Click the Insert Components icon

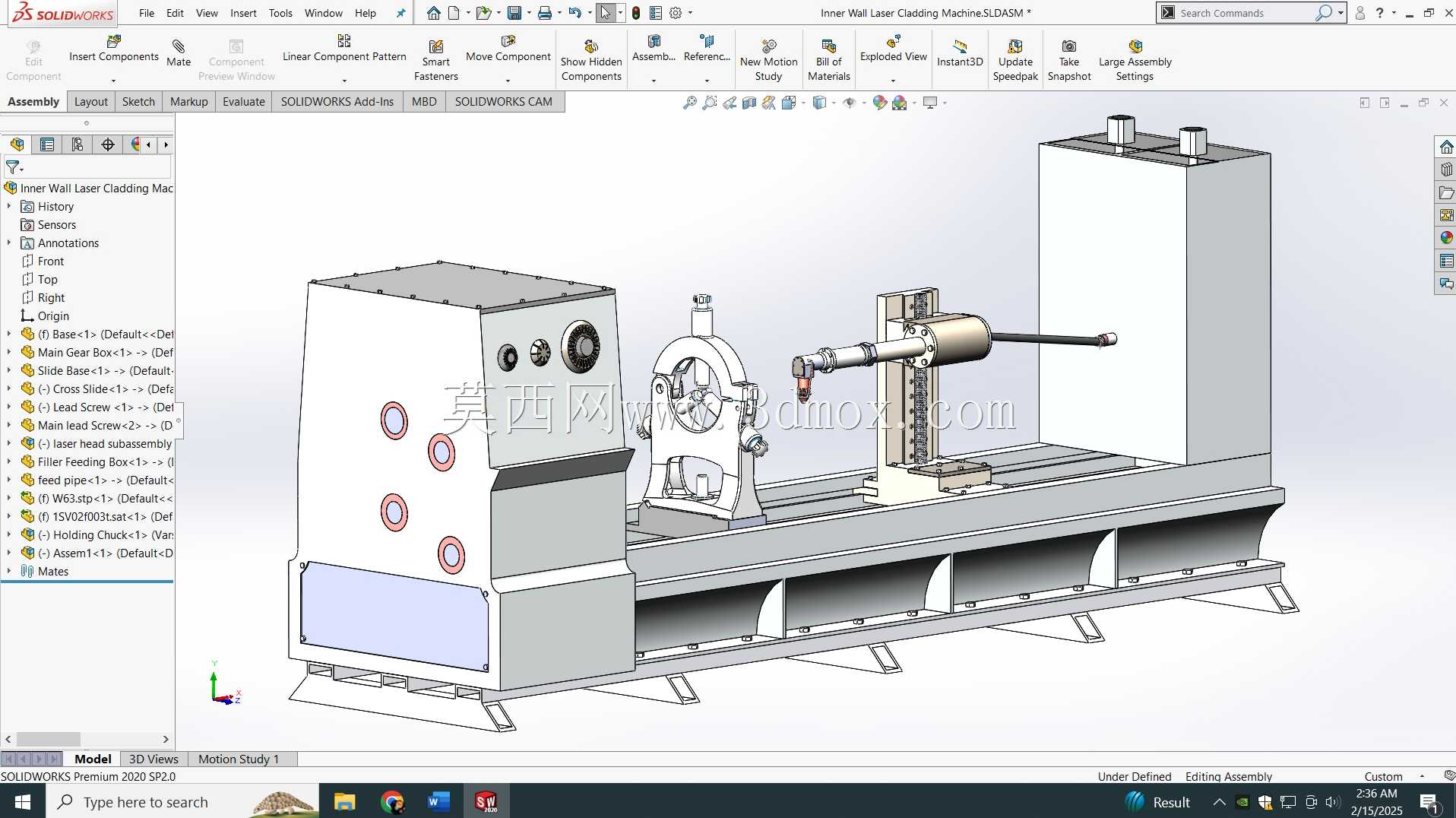click(114, 41)
